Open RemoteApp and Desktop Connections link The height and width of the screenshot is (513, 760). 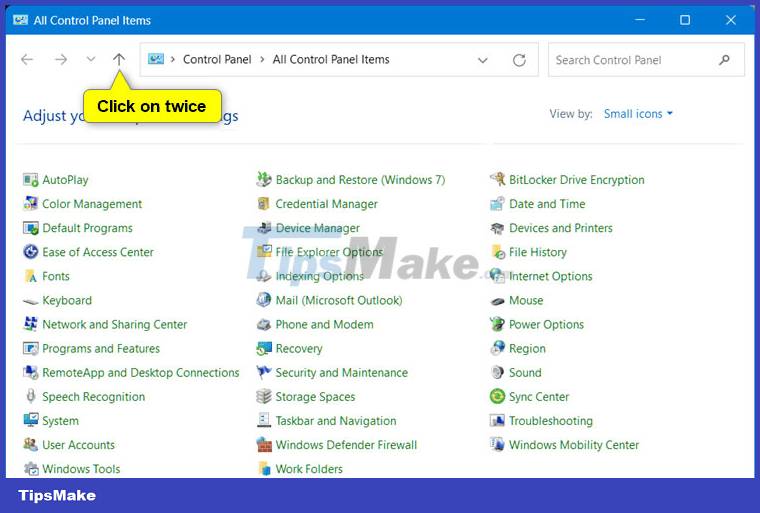point(141,372)
